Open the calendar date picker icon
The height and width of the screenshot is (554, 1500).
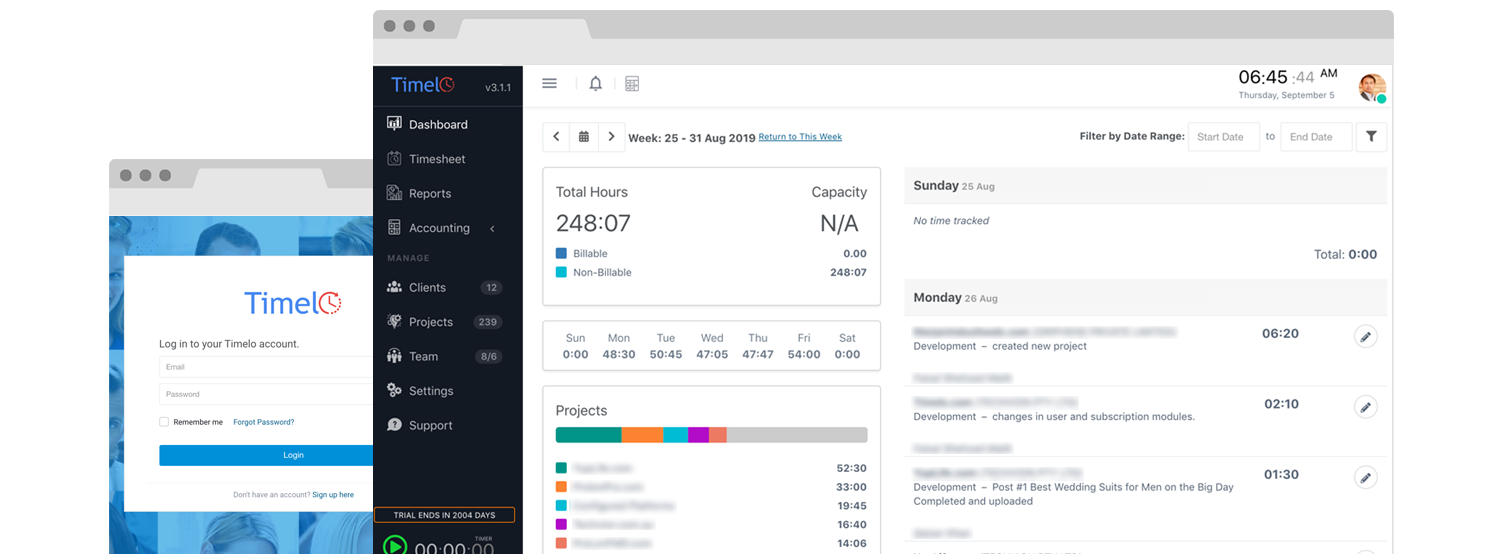[584, 137]
